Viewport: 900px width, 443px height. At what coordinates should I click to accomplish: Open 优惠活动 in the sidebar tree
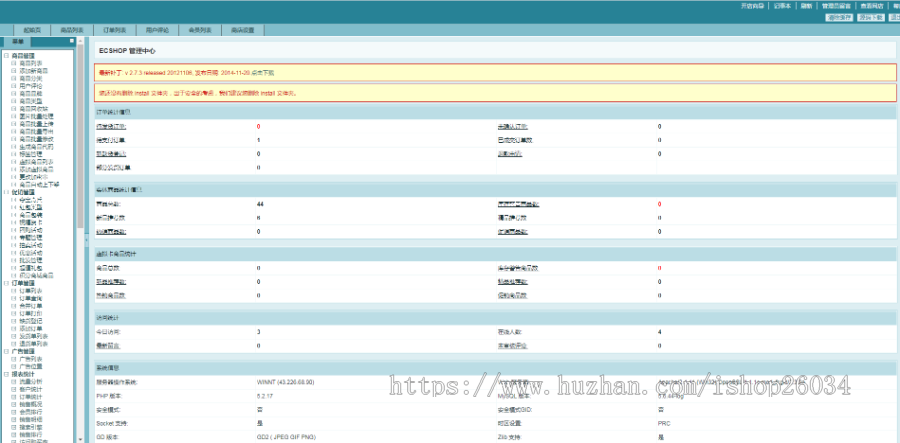tap(30, 252)
